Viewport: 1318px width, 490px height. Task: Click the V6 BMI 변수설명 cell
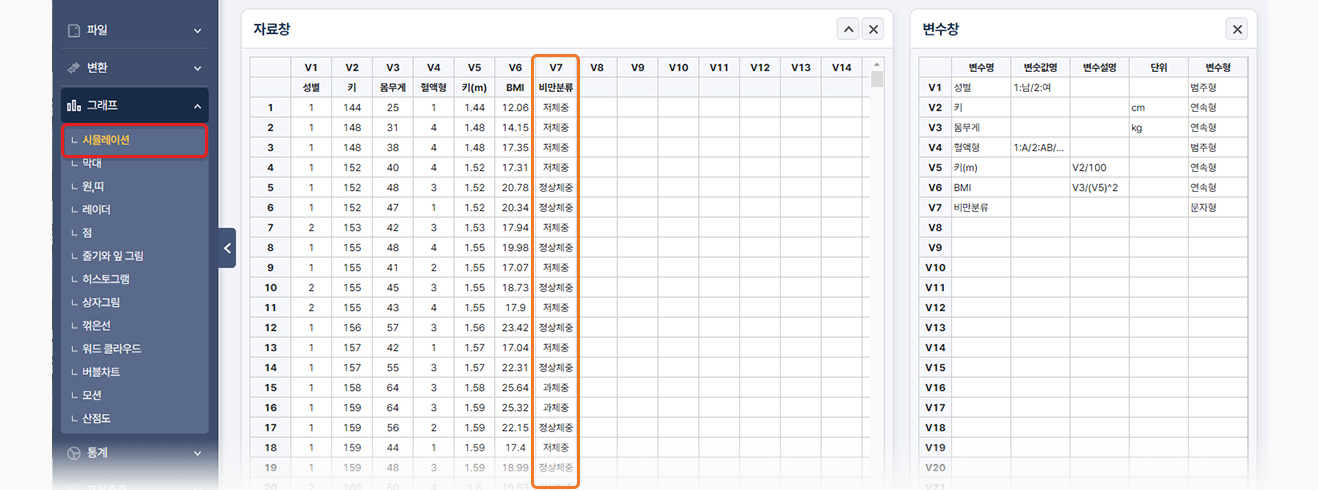[x=1099, y=187]
